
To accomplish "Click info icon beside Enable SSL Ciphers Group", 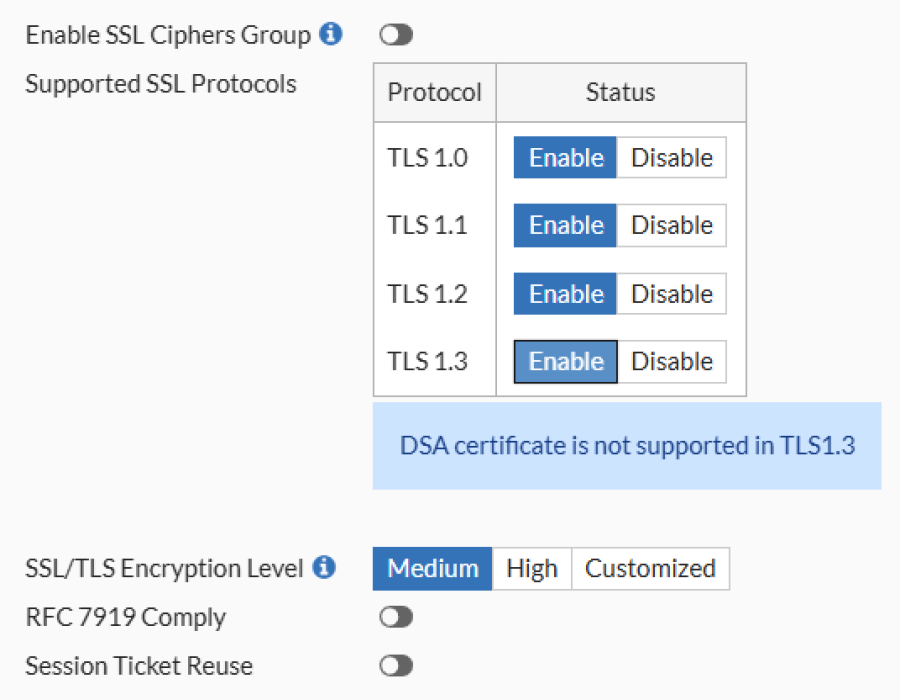I will coord(331,34).
